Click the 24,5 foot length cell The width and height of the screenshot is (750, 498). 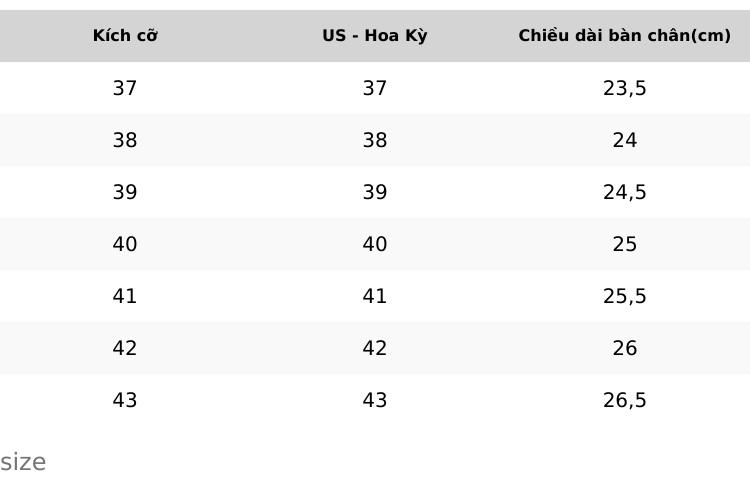[x=624, y=192]
